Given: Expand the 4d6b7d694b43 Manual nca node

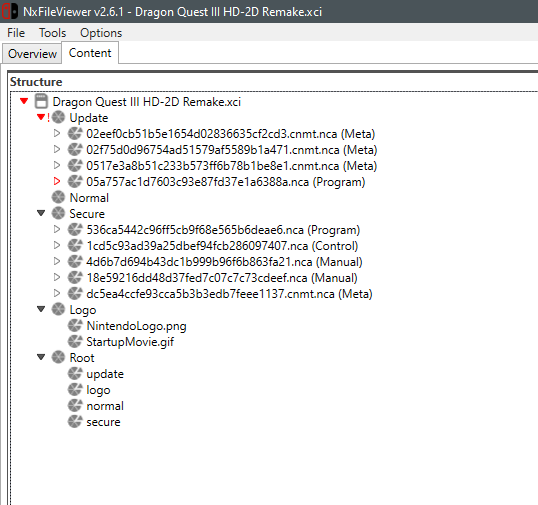Looking at the screenshot, I should (x=57, y=261).
